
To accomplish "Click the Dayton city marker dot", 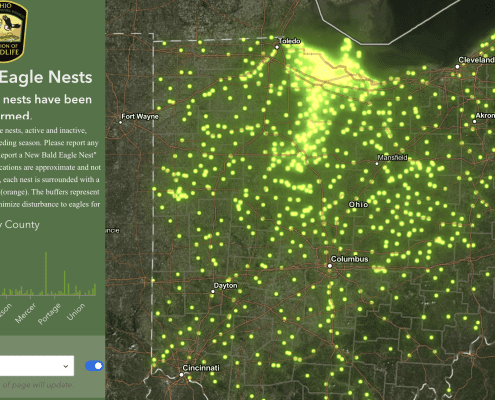I will pos(213,292).
